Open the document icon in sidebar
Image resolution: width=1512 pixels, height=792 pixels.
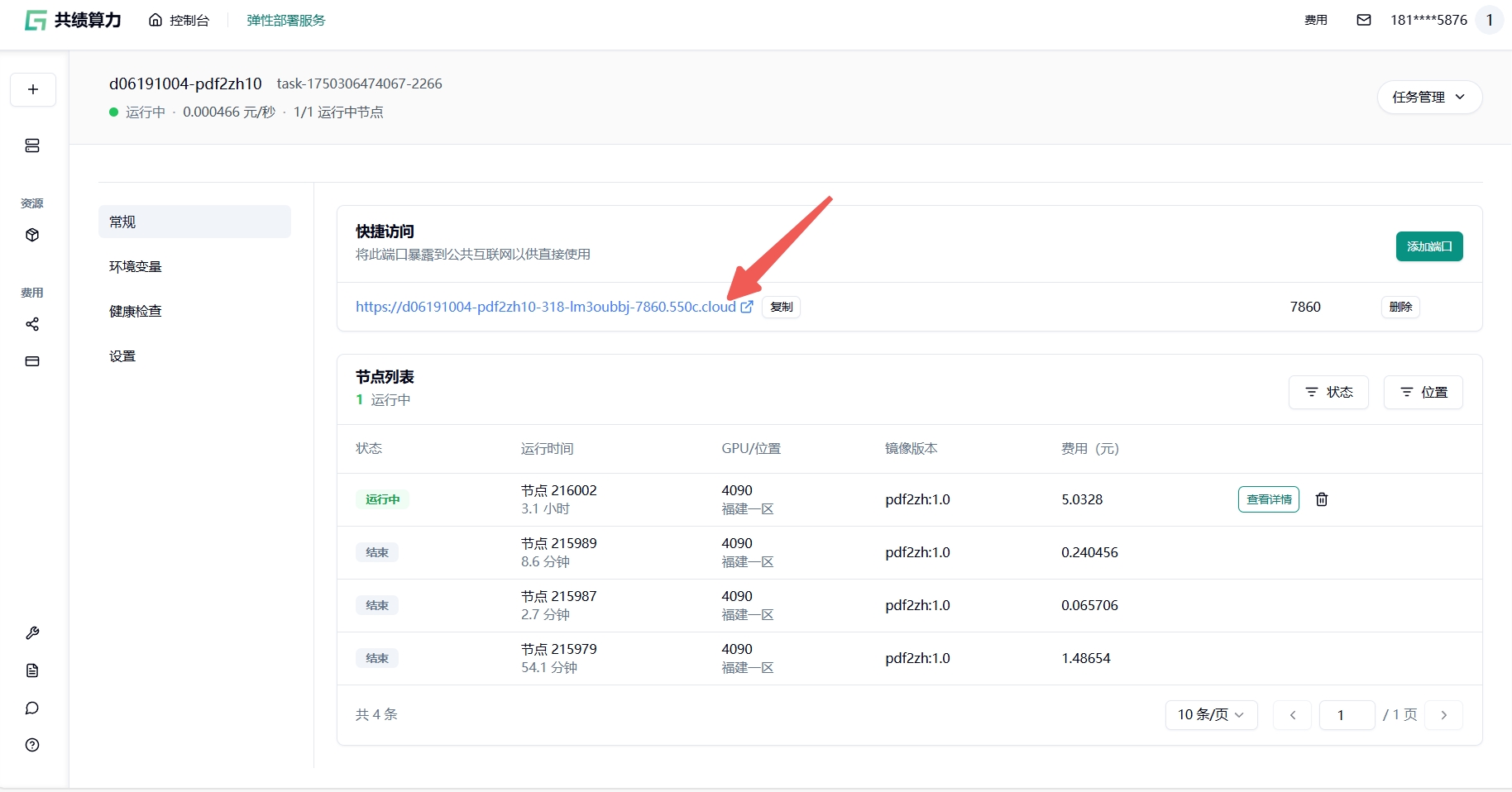tap(32, 670)
